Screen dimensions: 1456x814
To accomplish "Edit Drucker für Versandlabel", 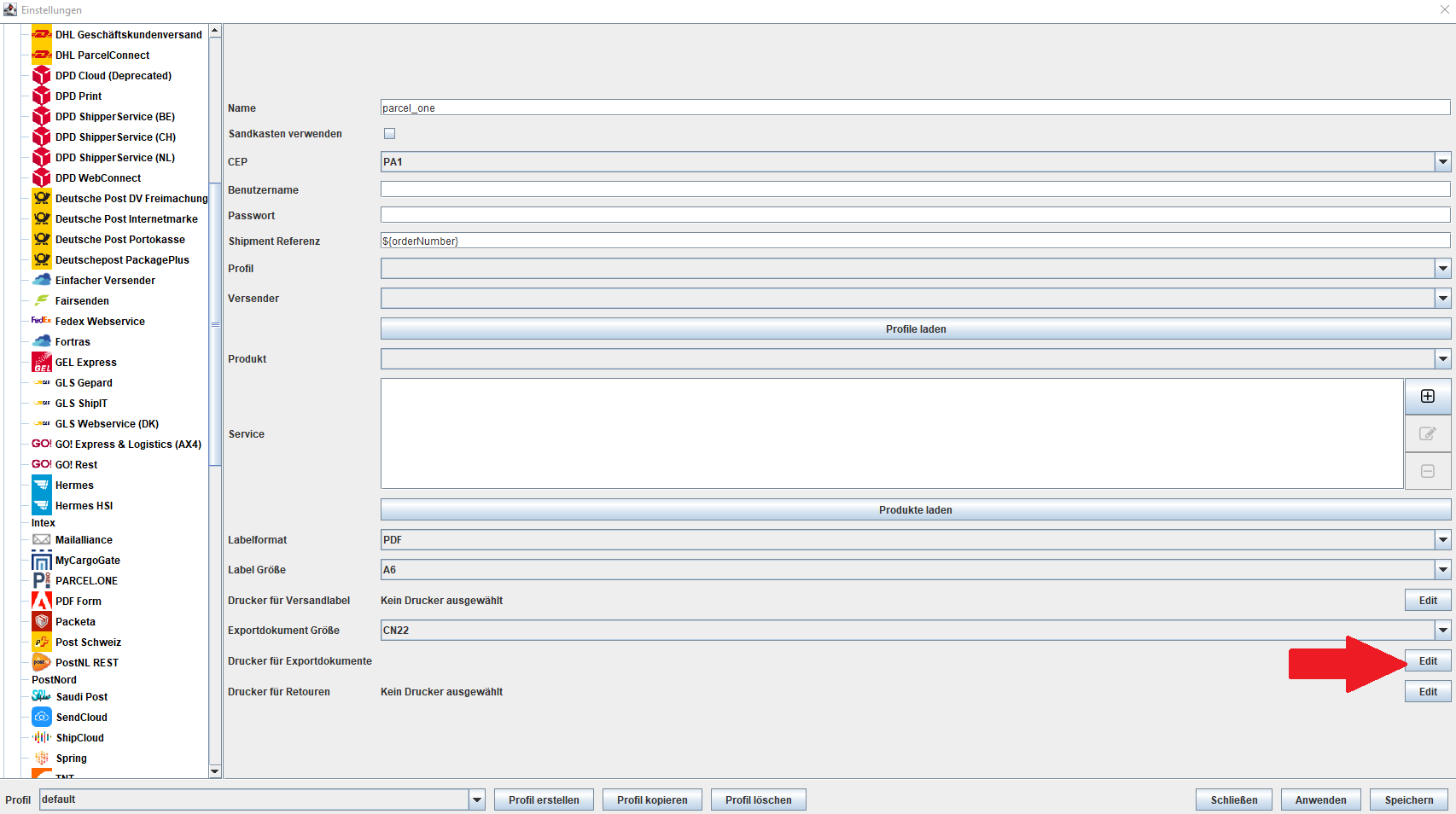I will (1428, 601).
